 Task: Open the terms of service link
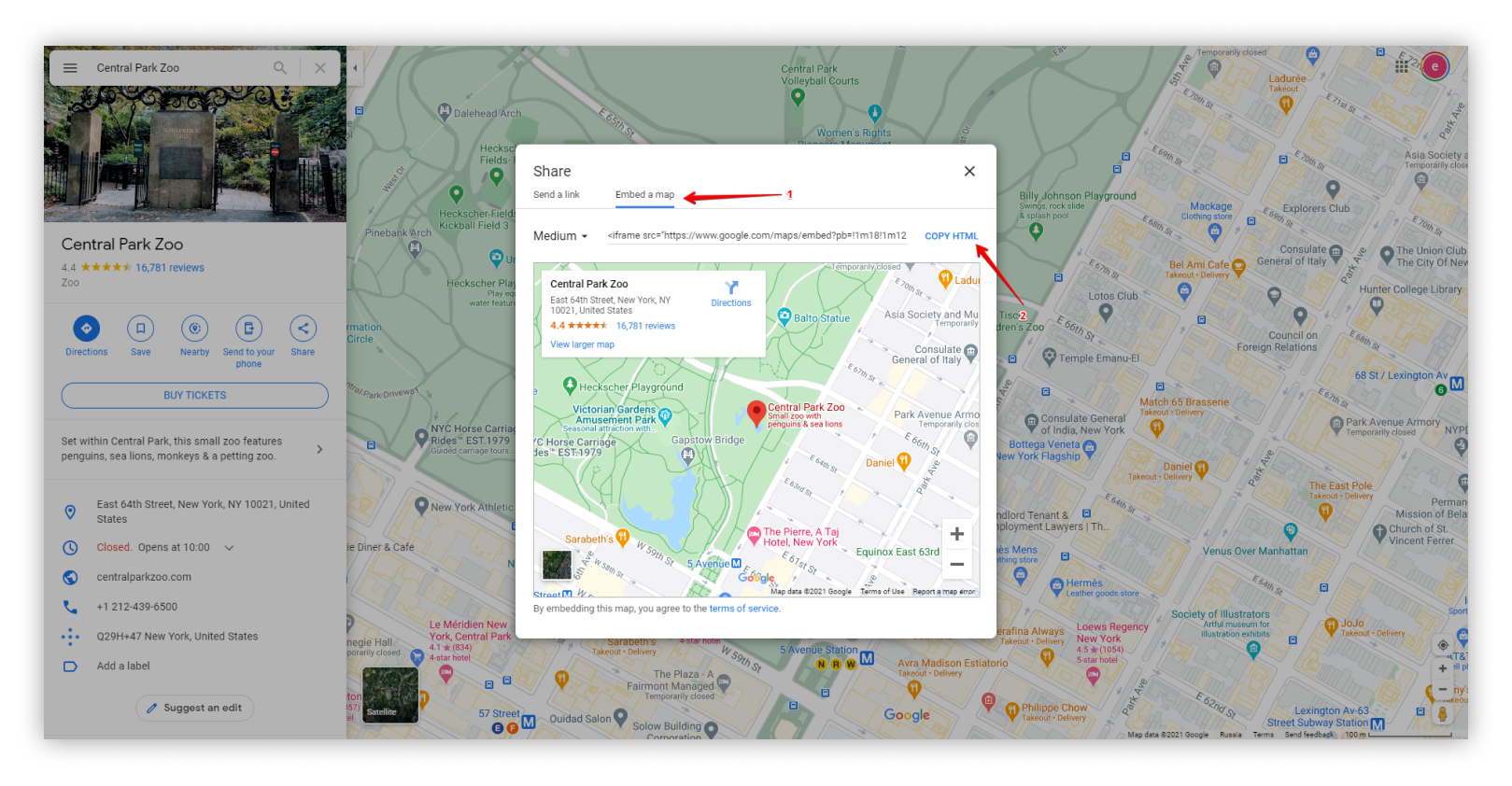click(x=744, y=609)
